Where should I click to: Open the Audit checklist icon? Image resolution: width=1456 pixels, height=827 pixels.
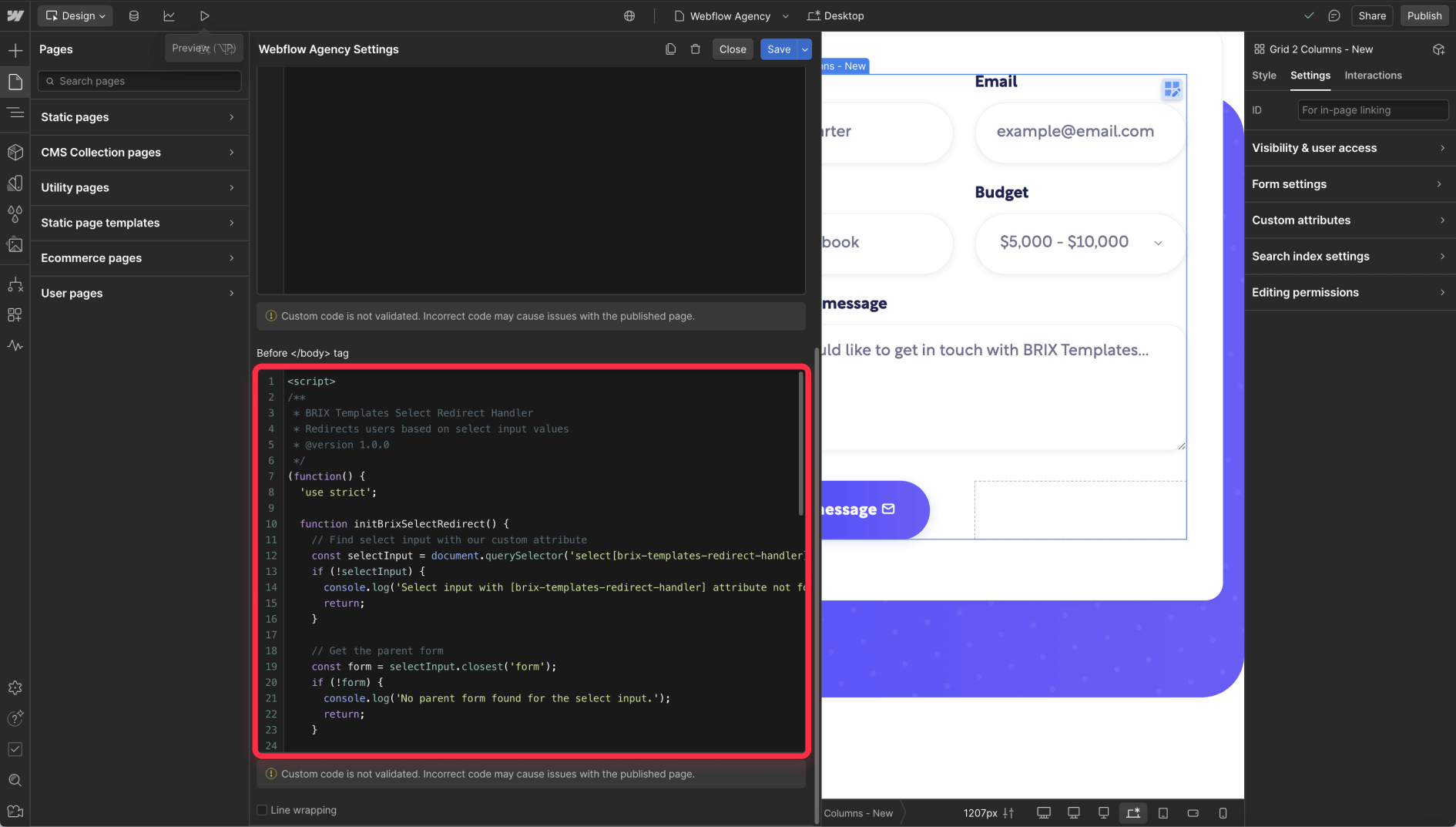pyautogui.click(x=15, y=749)
